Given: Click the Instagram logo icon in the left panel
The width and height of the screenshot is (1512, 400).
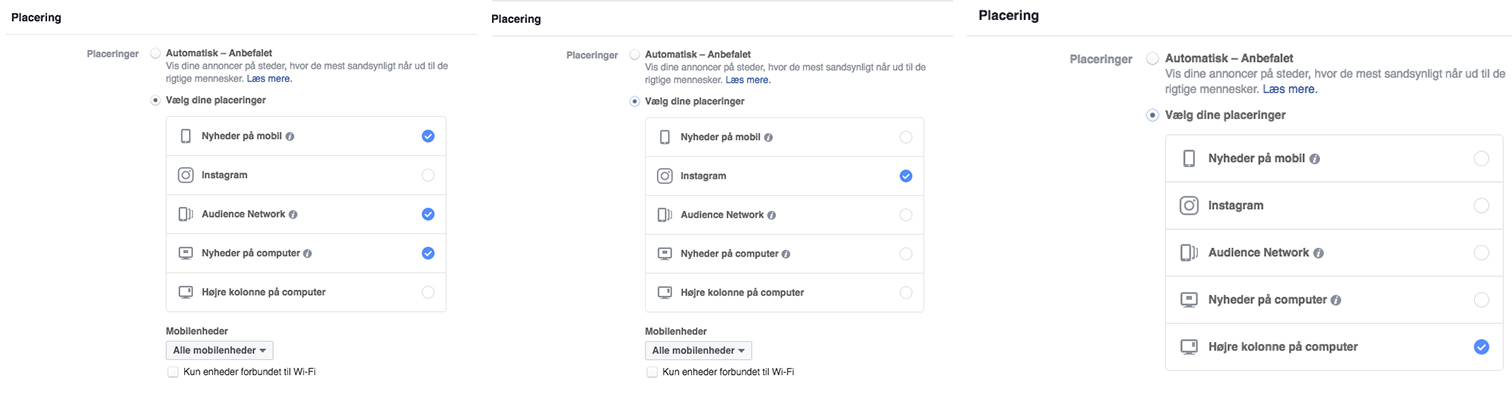Looking at the screenshot, I should 185,175.
